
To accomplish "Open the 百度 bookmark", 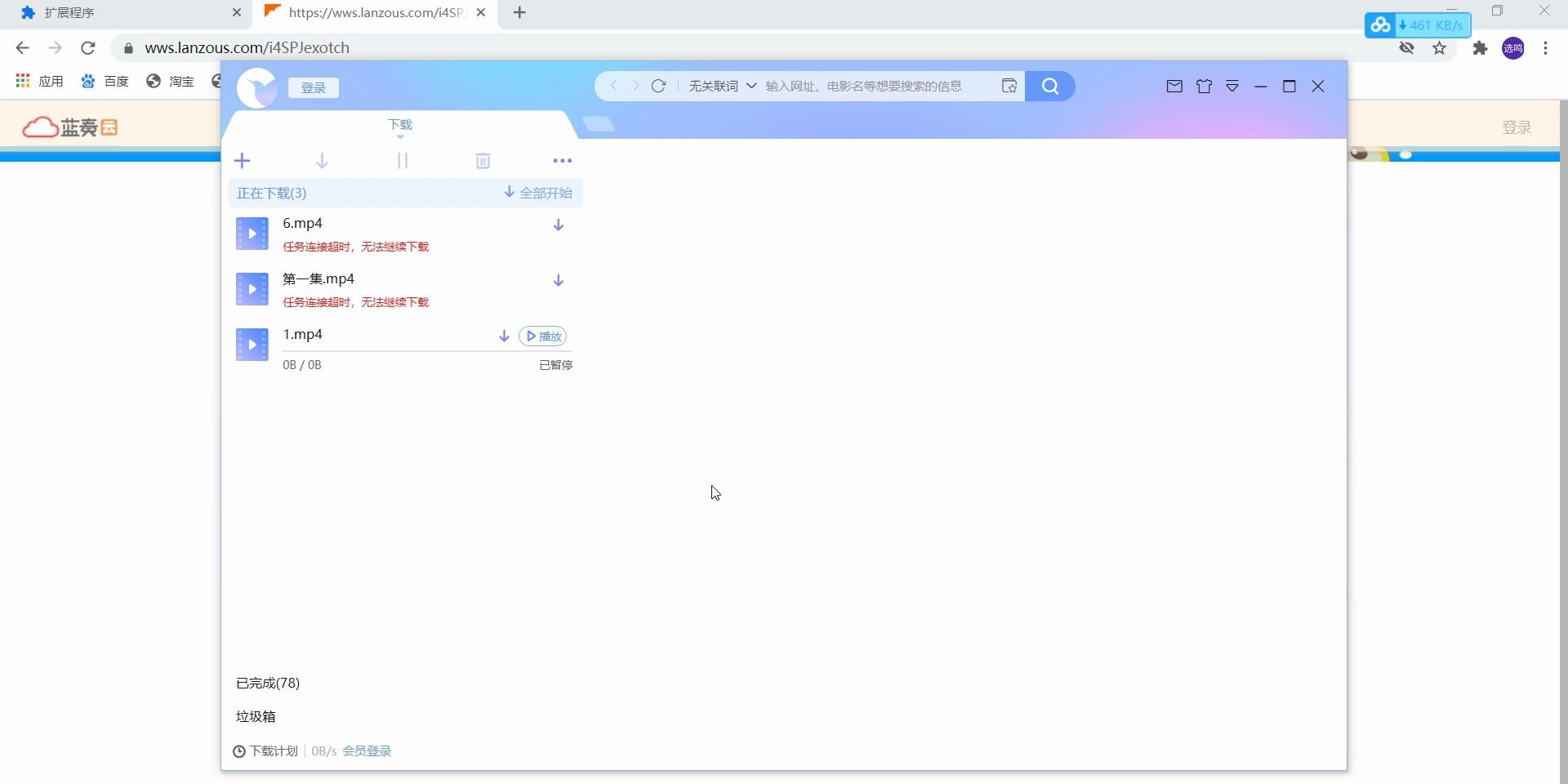I will 105,81.
